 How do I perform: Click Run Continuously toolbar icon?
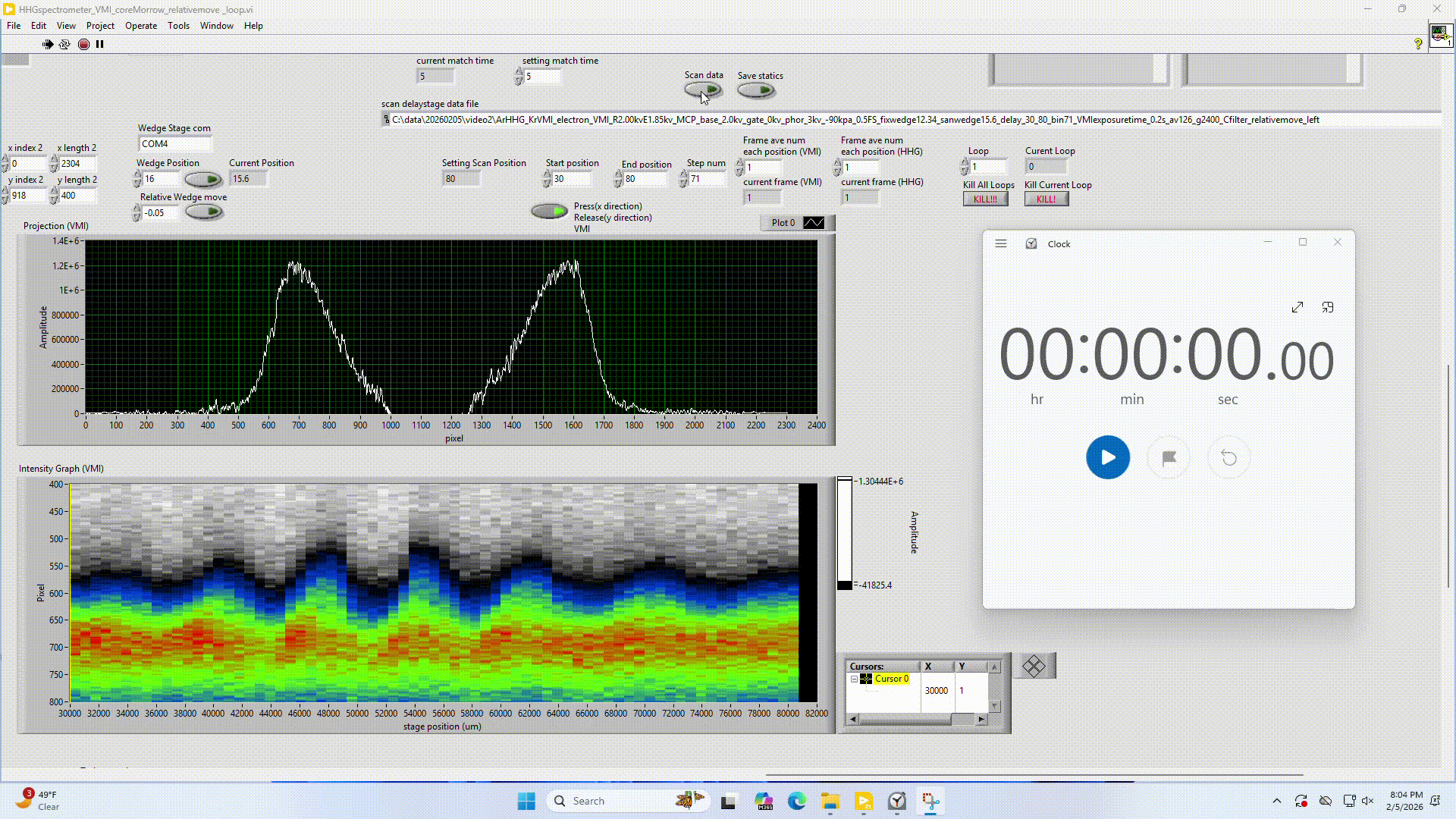coord(64,44)
